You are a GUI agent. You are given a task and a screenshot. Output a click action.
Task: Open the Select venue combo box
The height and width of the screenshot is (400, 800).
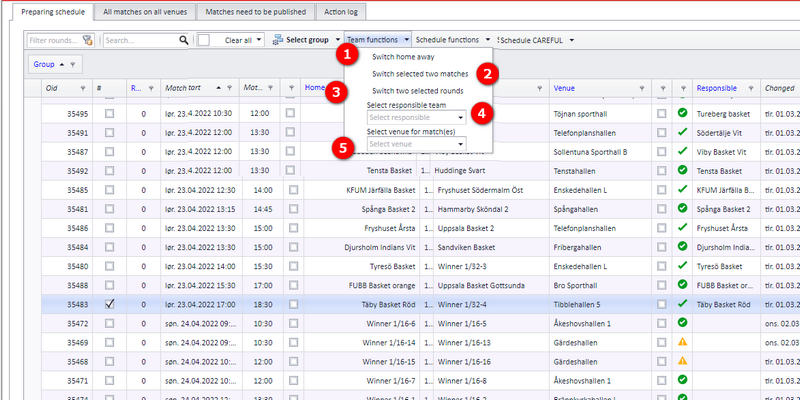[416, 144]
